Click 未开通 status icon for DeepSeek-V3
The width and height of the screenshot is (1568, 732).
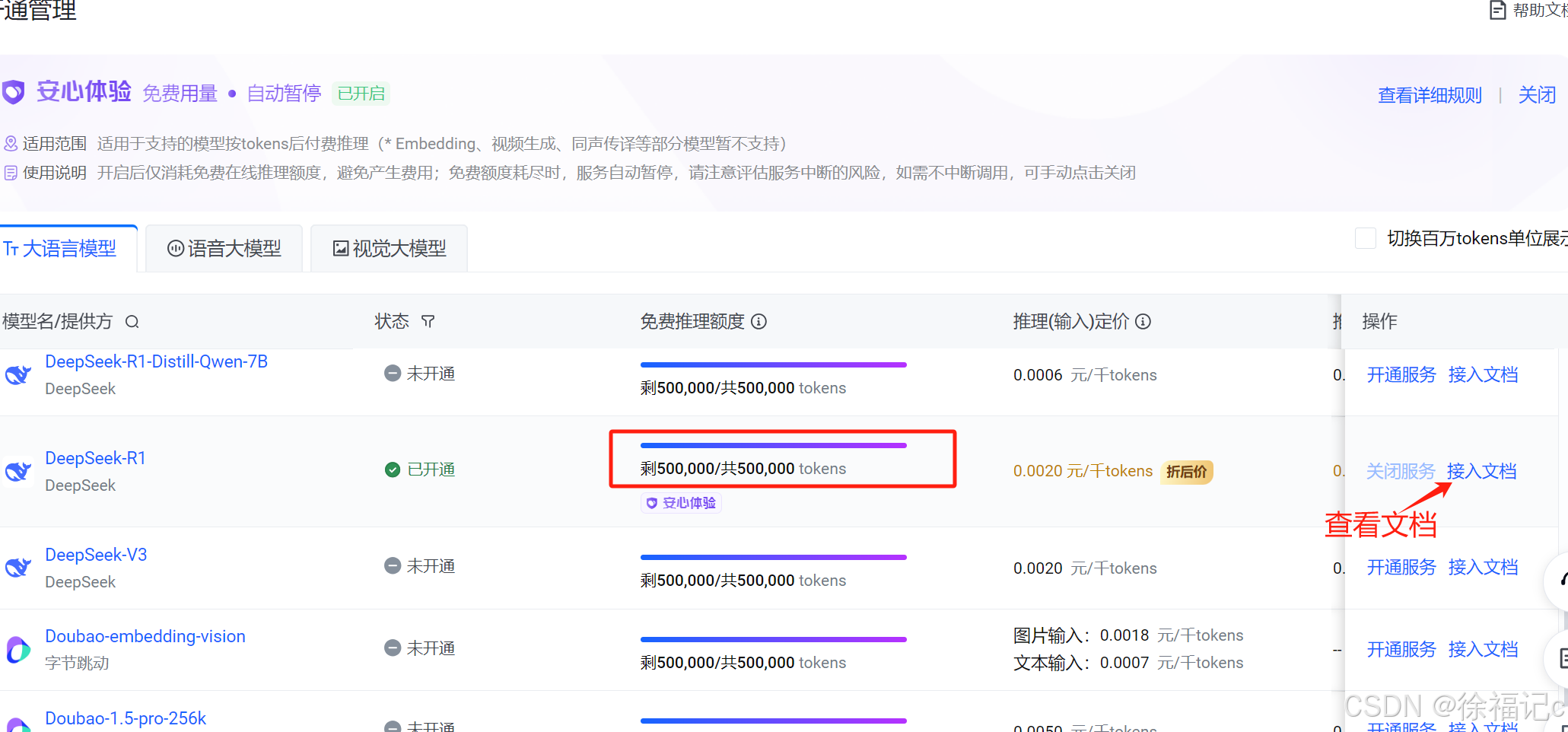click(x=393, y=566)
